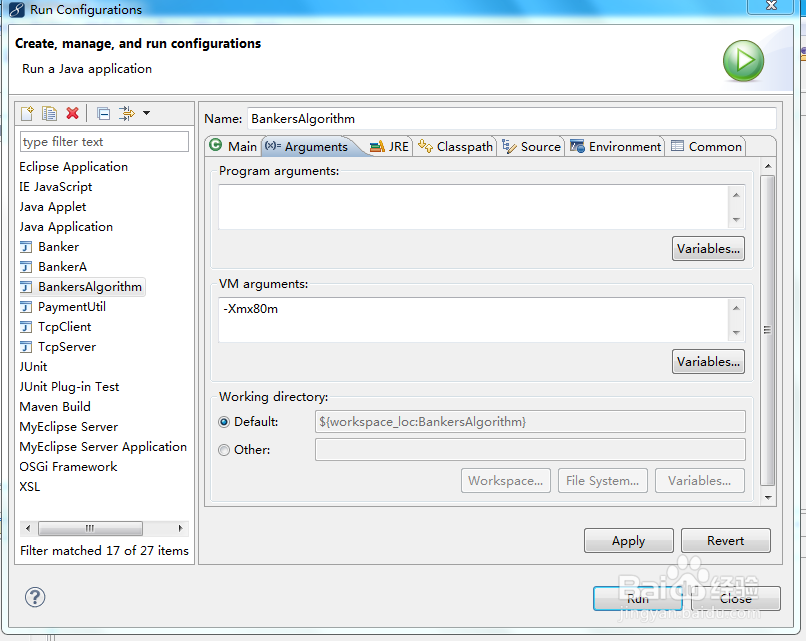The width and height of the screenshot is (806, 641).
Task: Click Variables button under Program arguments
Action: (708, 249)
